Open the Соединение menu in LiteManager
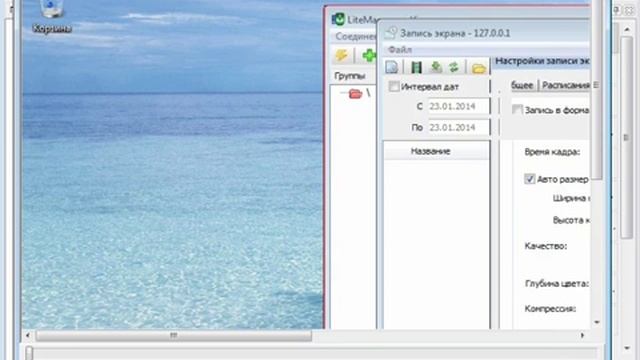Viewport: 640px width, 360px height. click(356, 36)
